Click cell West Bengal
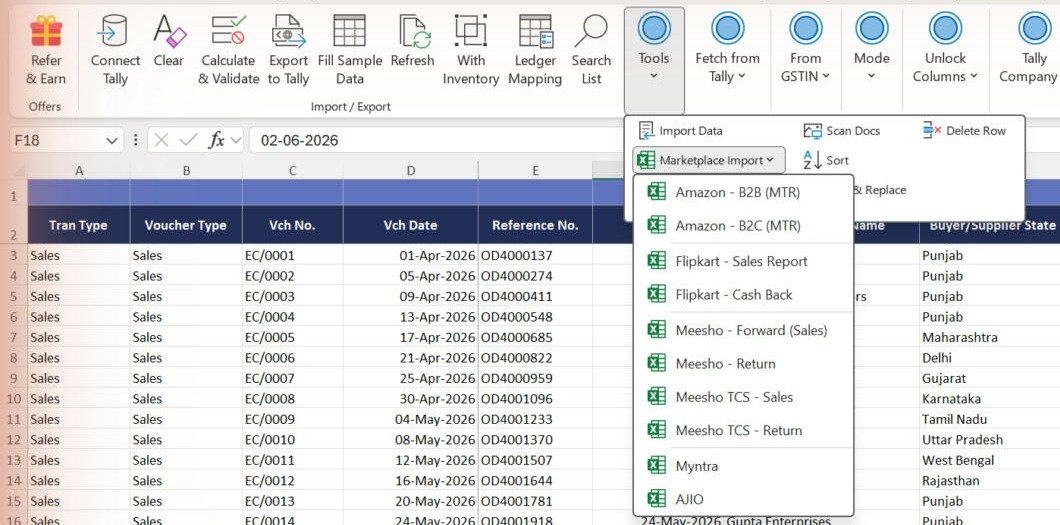The height and width of the screenshot is (525, 1060). point(990,460)
